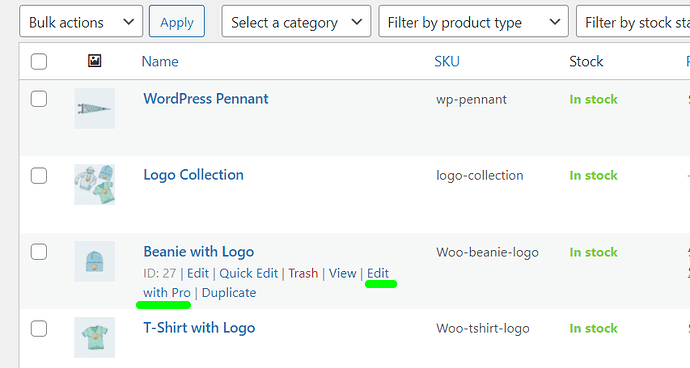Open the WordPress Pennant product thumbnail
Screen dimensions: 690x368
point(95,108)
